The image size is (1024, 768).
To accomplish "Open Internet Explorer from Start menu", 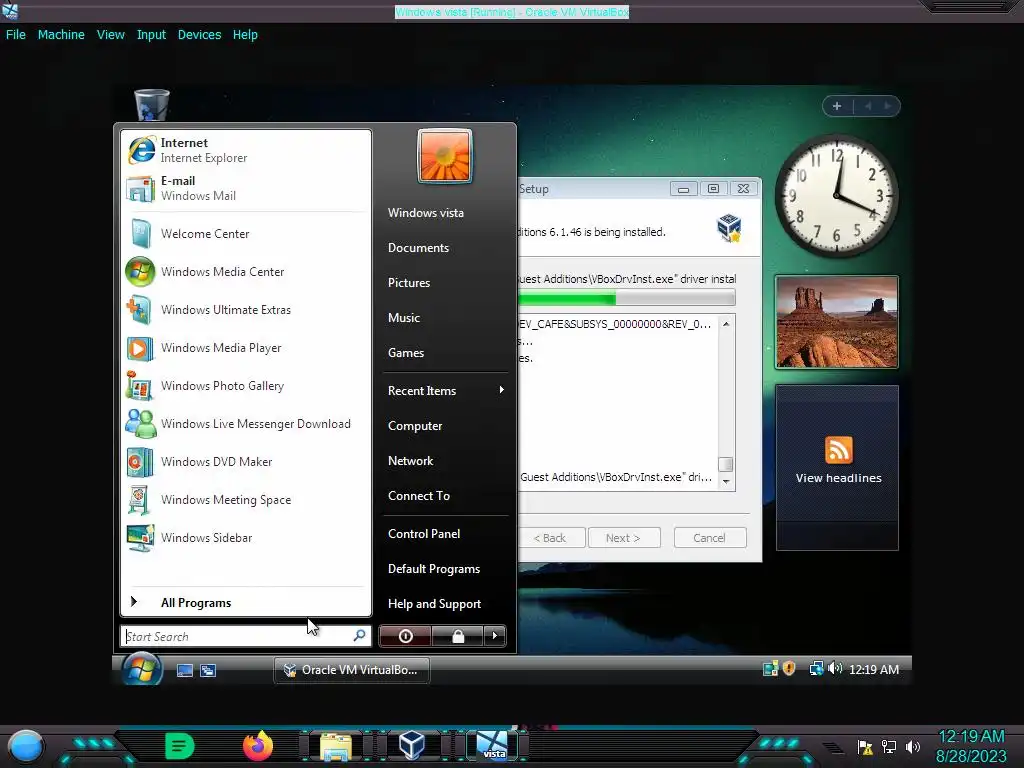I will coord(245,150).
